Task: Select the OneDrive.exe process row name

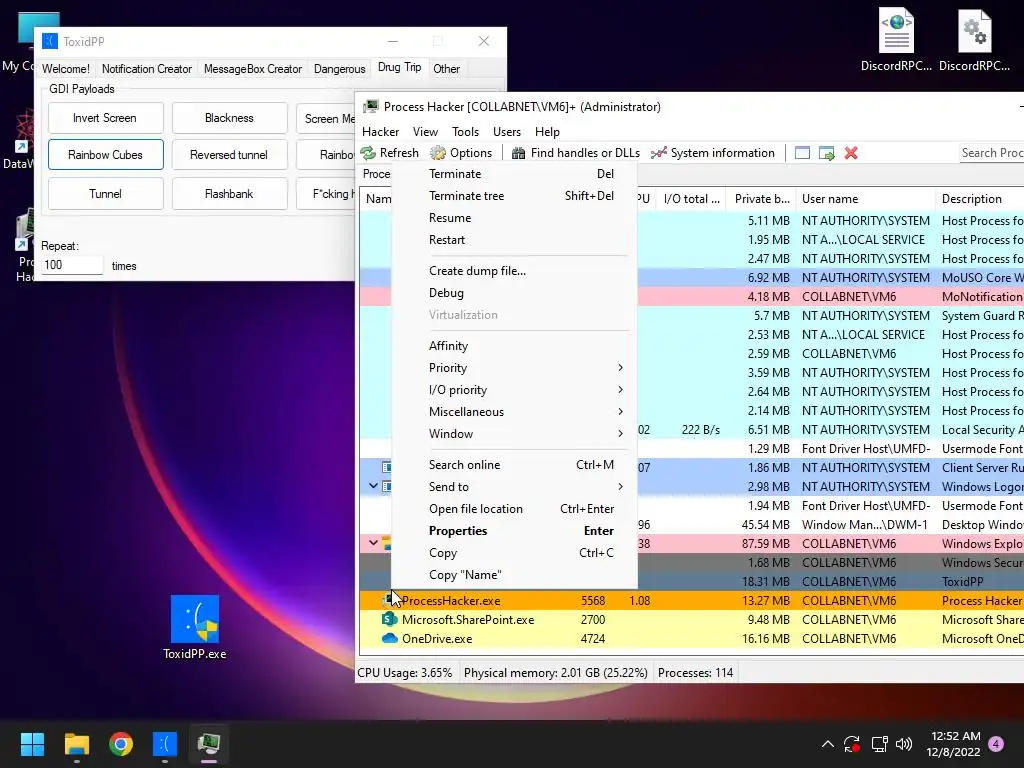Action: 437,639
